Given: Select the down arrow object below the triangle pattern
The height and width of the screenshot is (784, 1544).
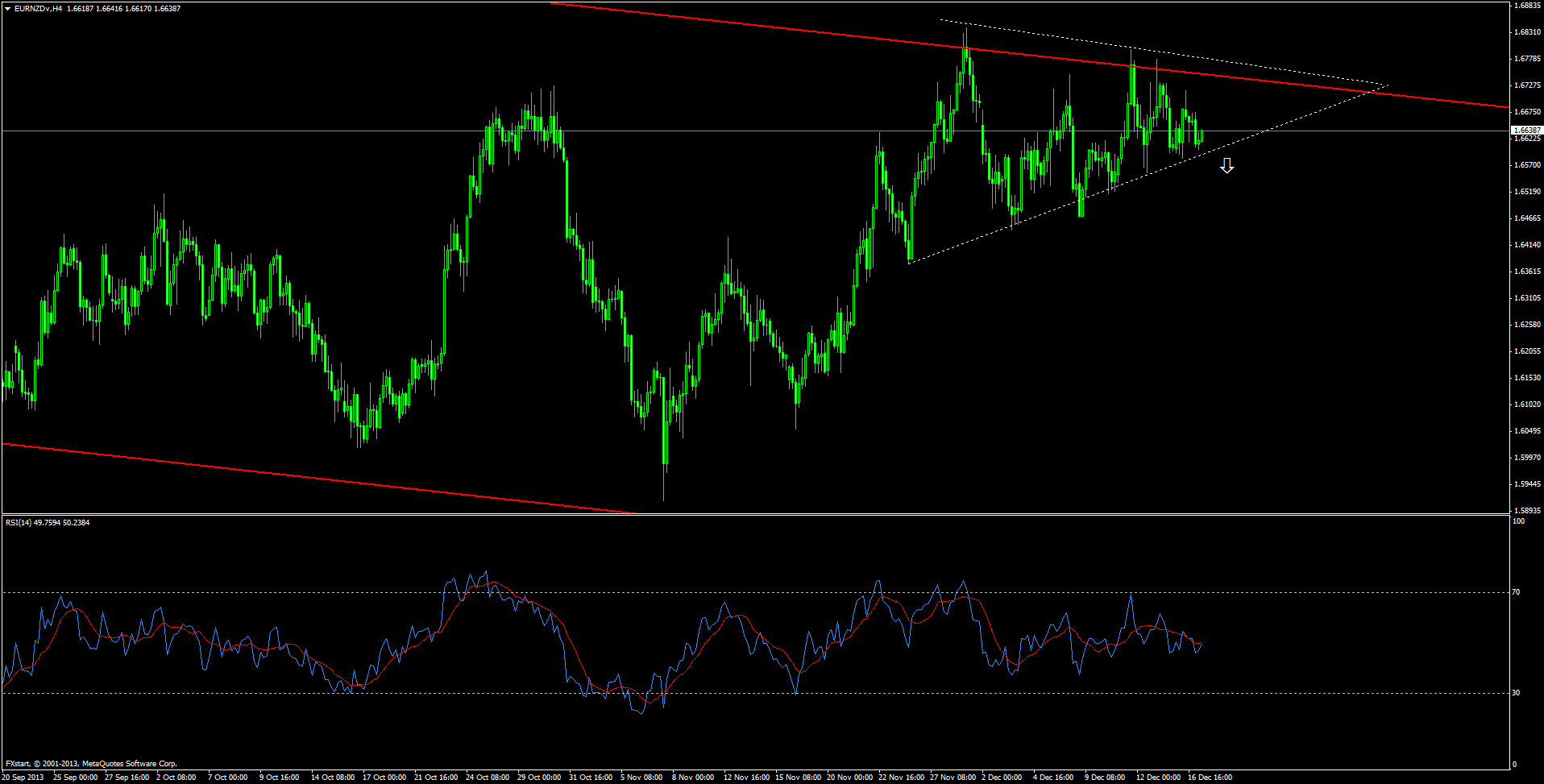Looking at the screenshot, I should [x=1226, y=166].
